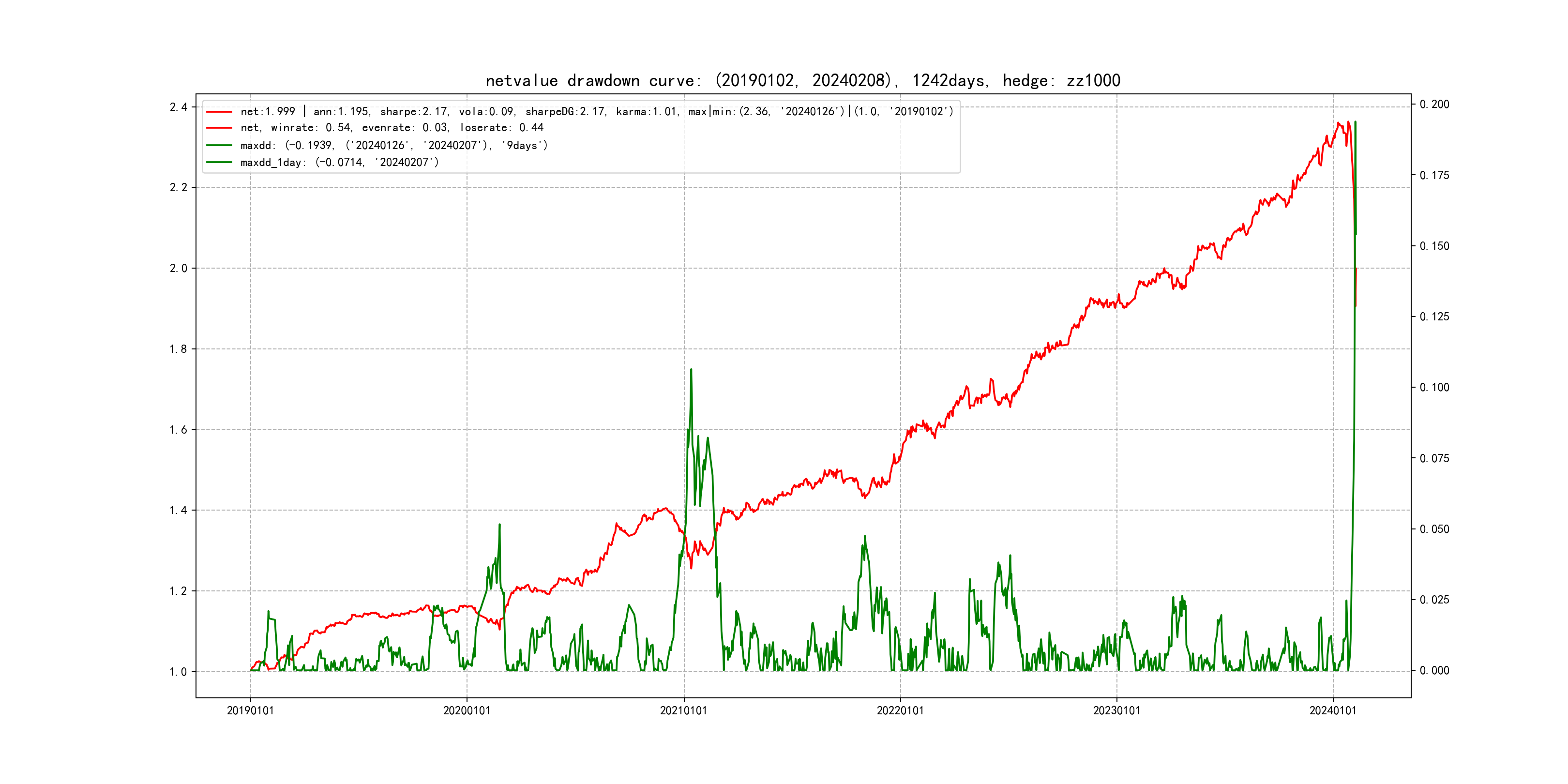Click the 0.200 tick on right axis
This screenshot has height=784, width=1568.
tap(1435, 104)
